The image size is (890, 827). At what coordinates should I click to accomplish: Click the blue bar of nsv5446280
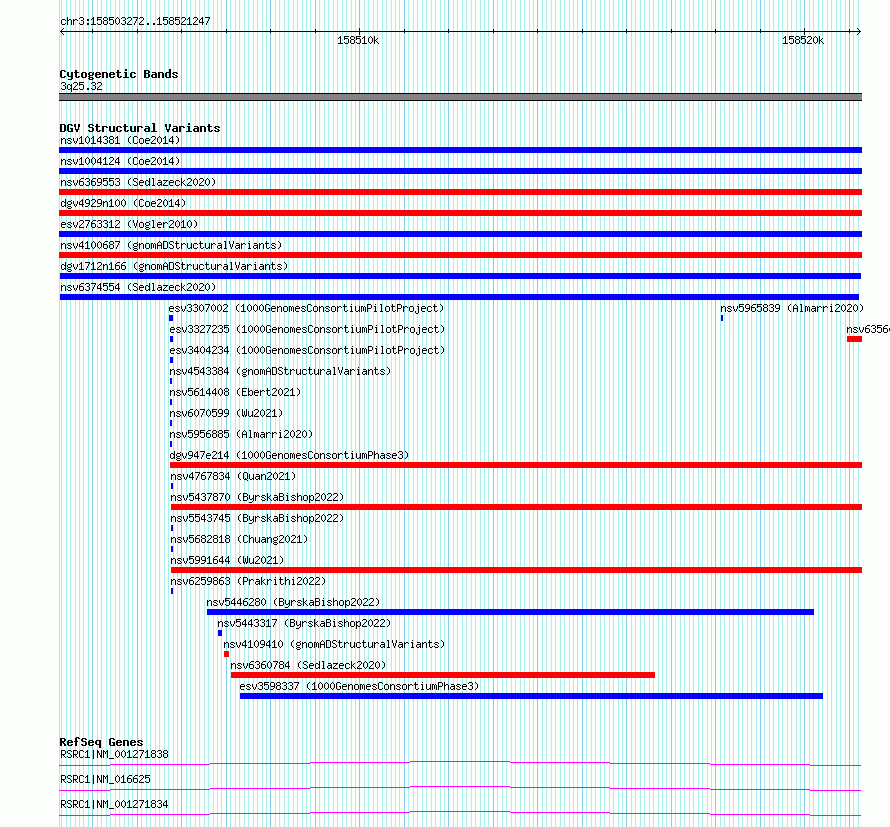pyautogui.click(x=510, y=612)
